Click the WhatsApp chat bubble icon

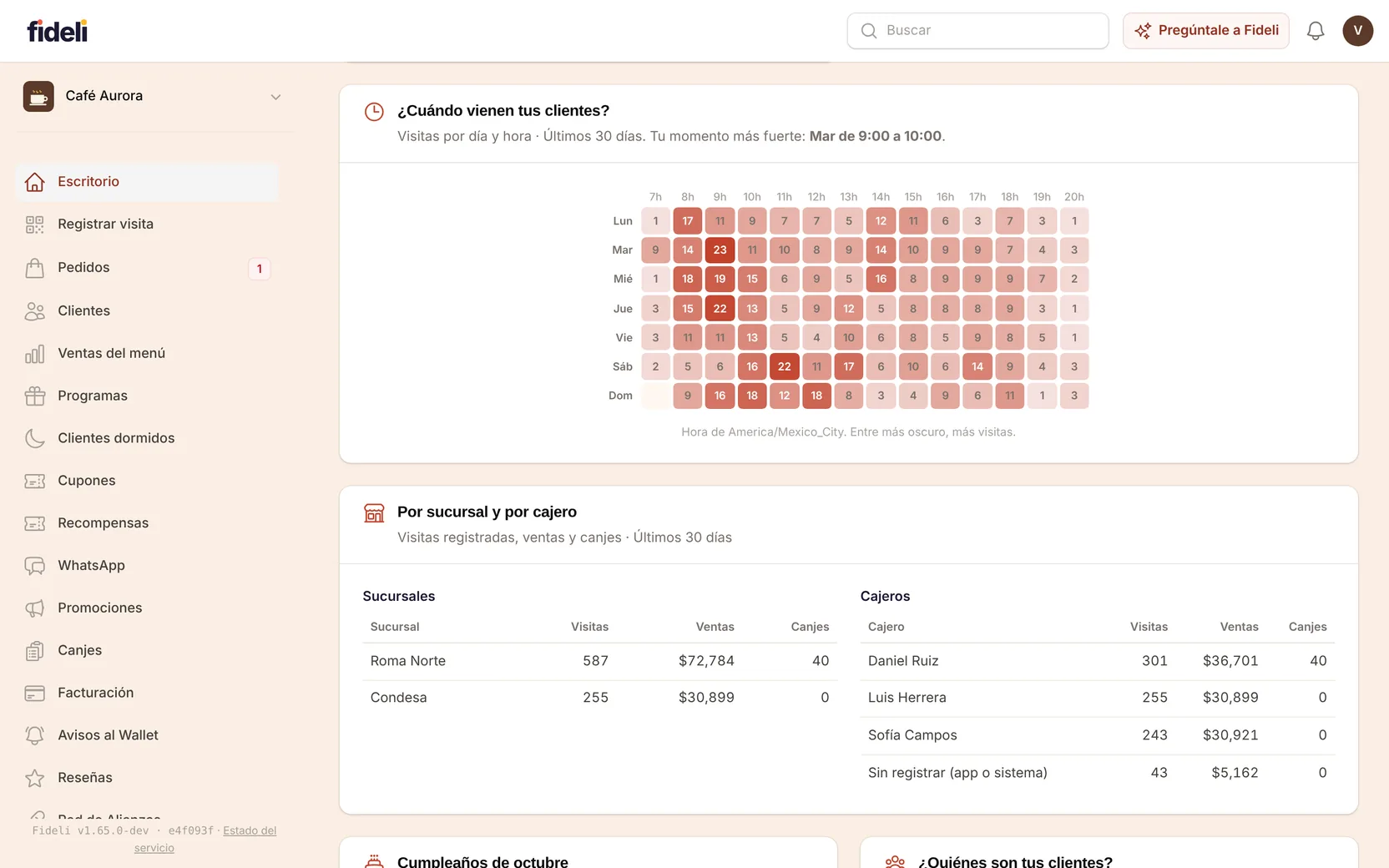(34, 566)
